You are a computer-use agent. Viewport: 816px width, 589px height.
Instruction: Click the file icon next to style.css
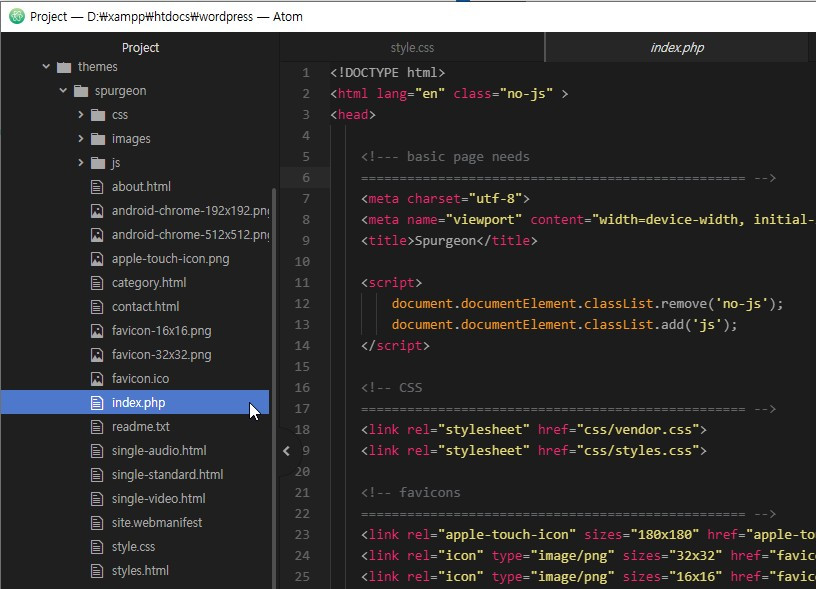97,547
